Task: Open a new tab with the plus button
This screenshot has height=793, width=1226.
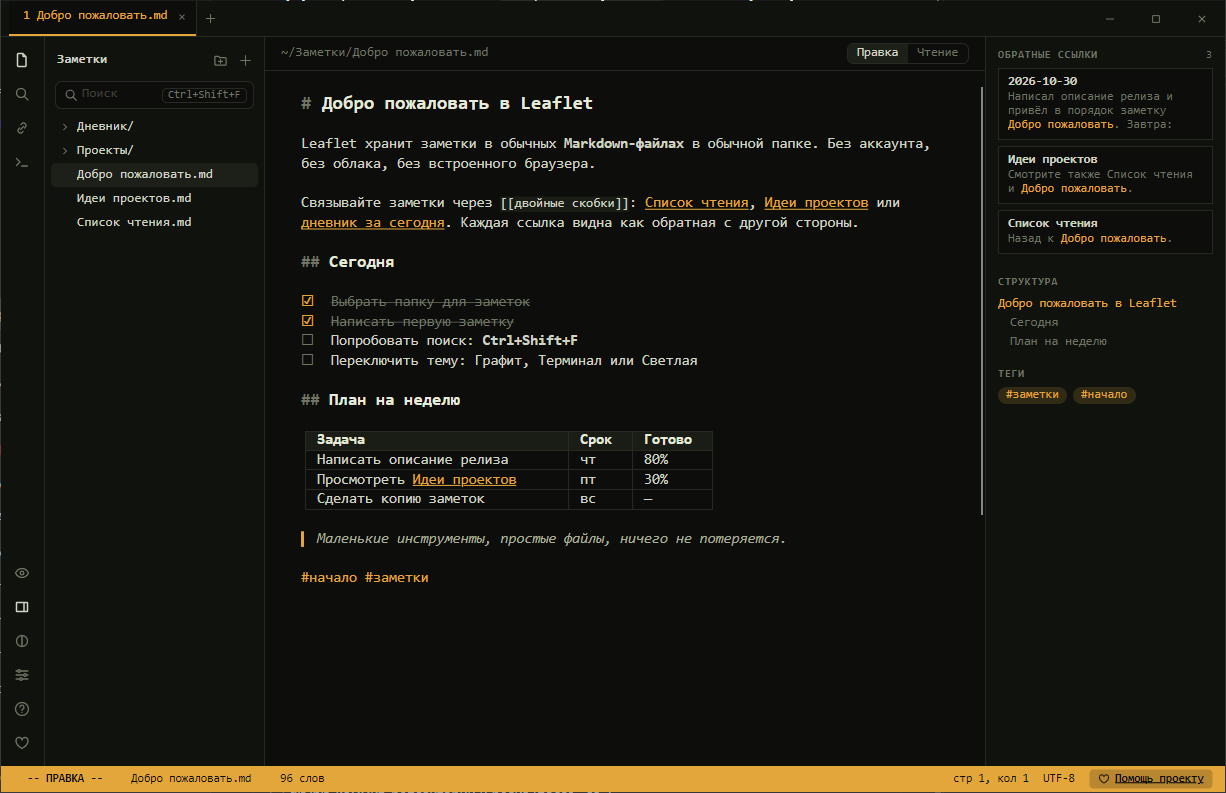Action: tap(210, 18)
